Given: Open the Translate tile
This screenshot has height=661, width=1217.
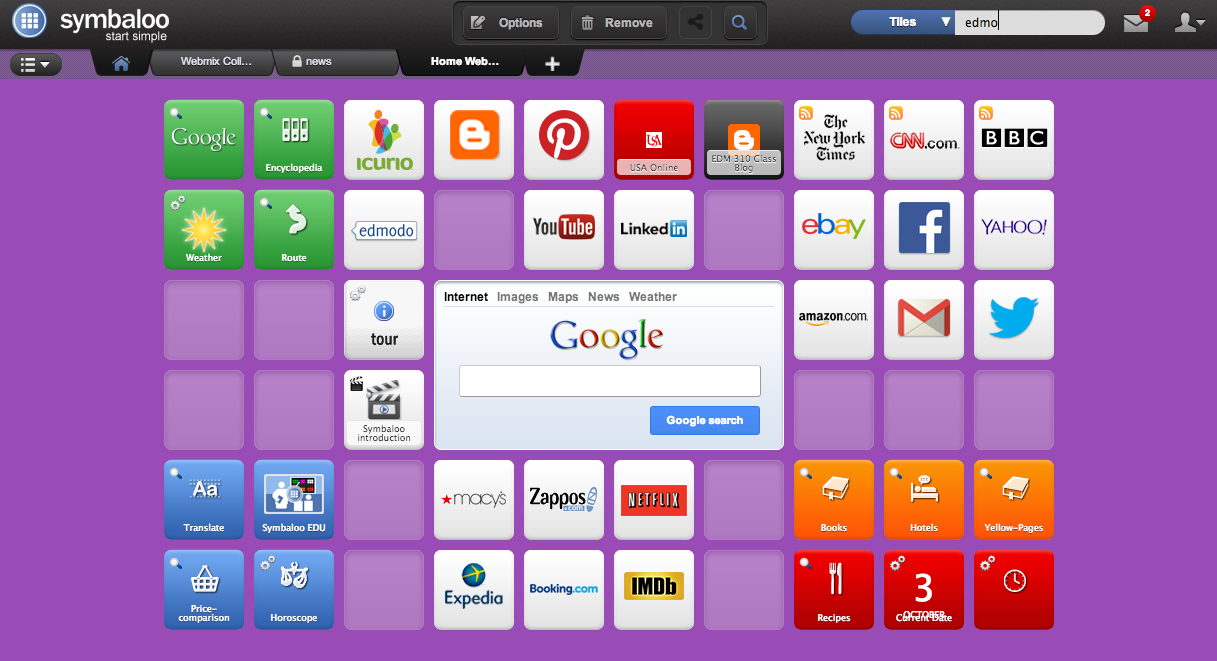Looking at the screenshot, I should [204, 500].
